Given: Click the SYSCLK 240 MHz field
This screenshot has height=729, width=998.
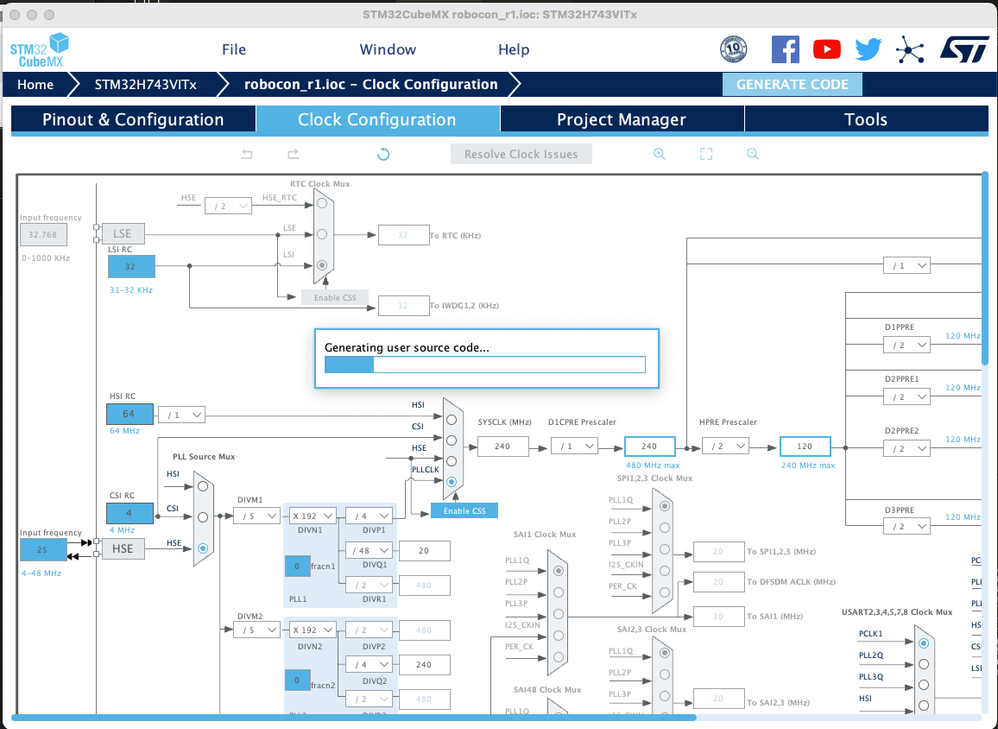Looking at the screenshot, I should pyautogui.click(x=503, y=446).
